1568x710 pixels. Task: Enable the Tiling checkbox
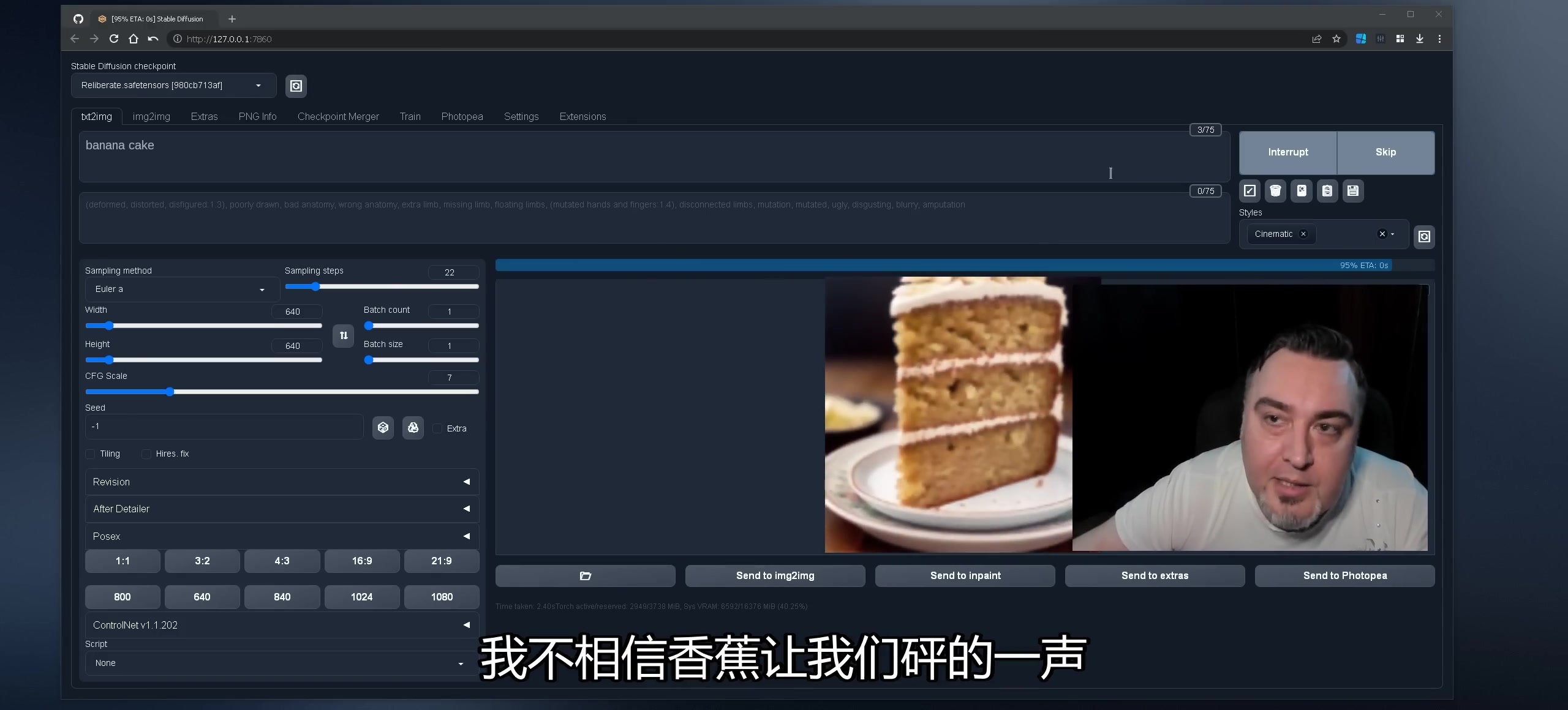(91, 454)
